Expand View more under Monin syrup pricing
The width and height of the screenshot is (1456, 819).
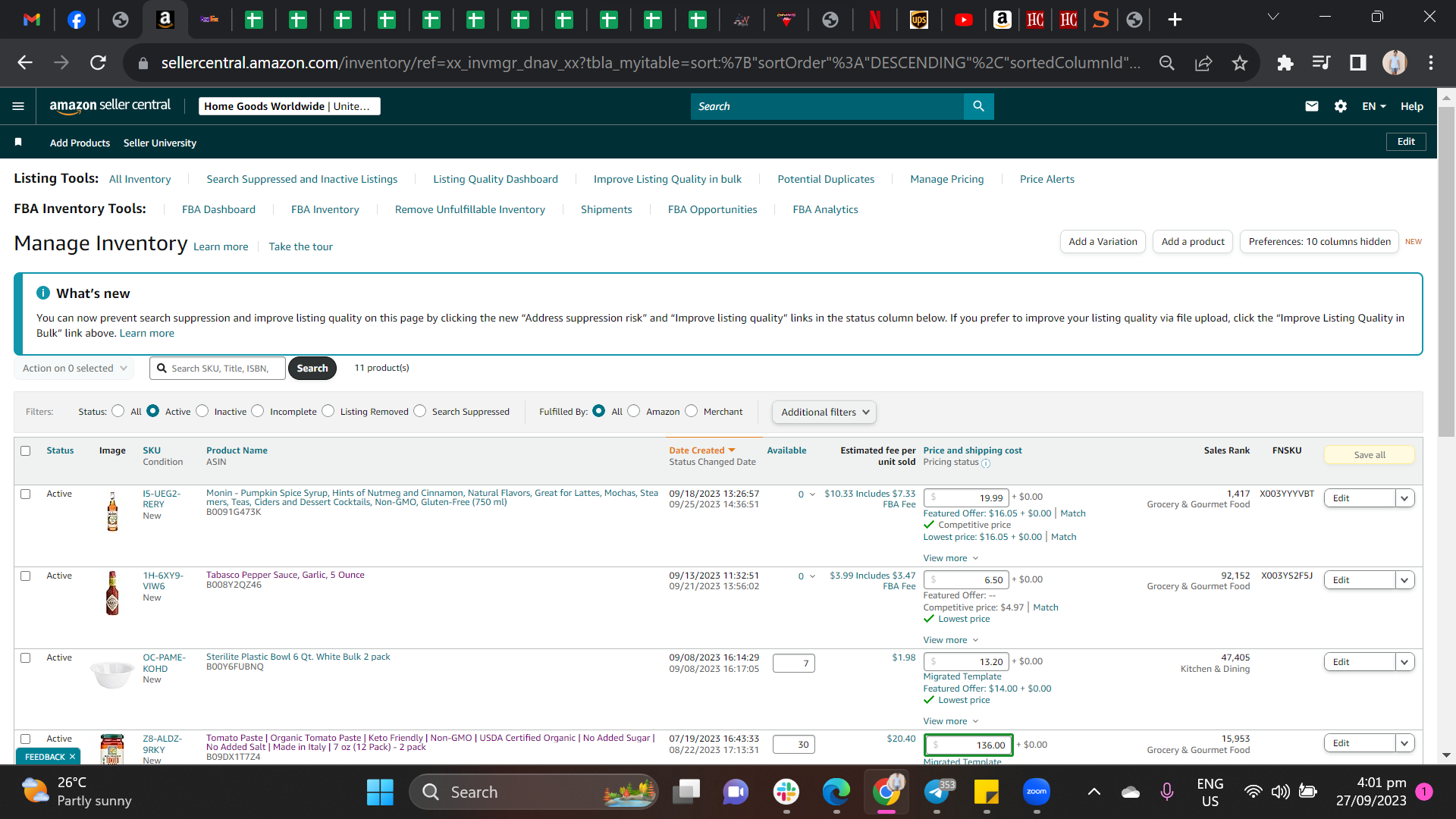coord(951,558)
